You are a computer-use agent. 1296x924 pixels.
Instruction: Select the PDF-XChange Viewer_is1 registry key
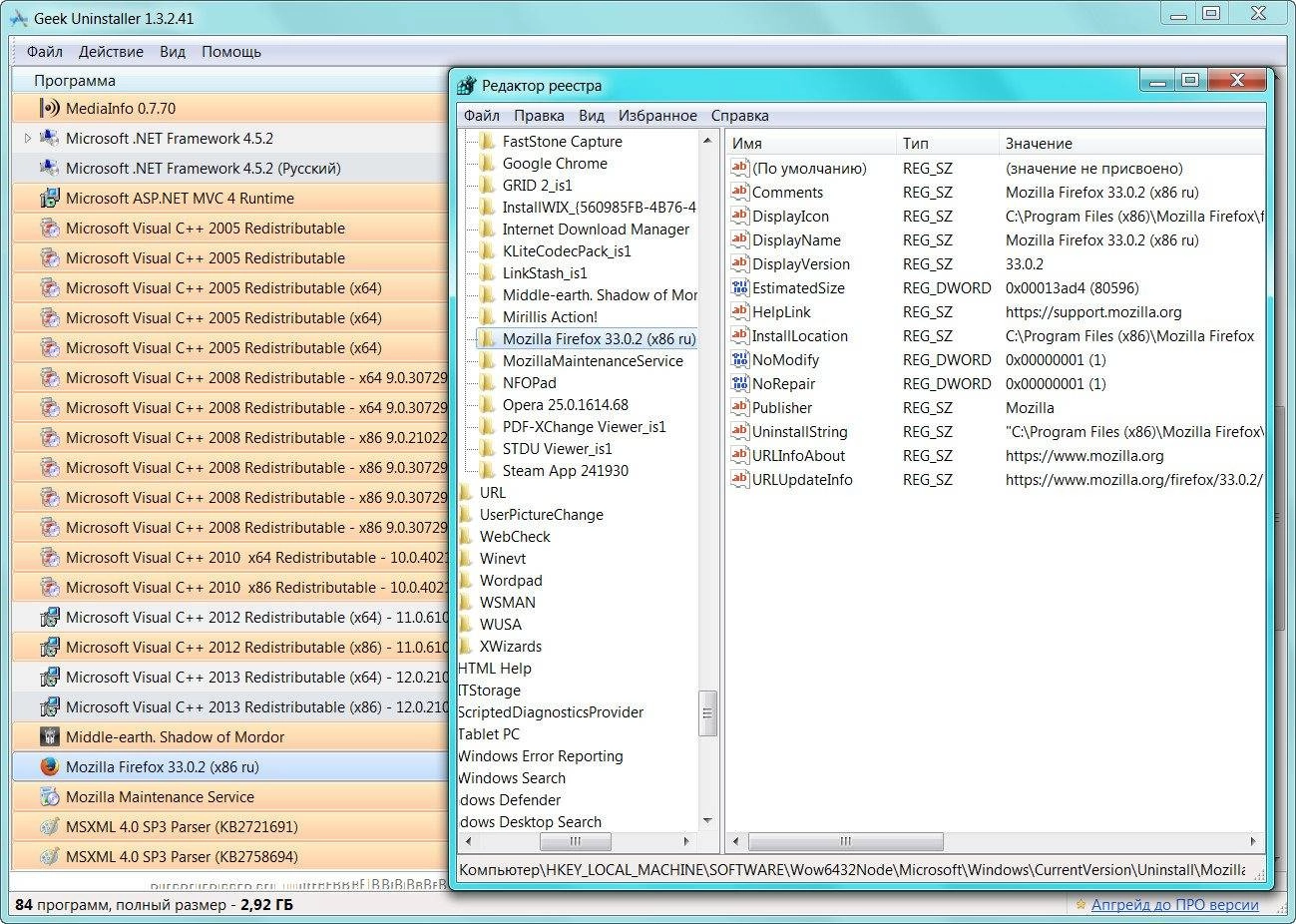[x=584, y=426]
